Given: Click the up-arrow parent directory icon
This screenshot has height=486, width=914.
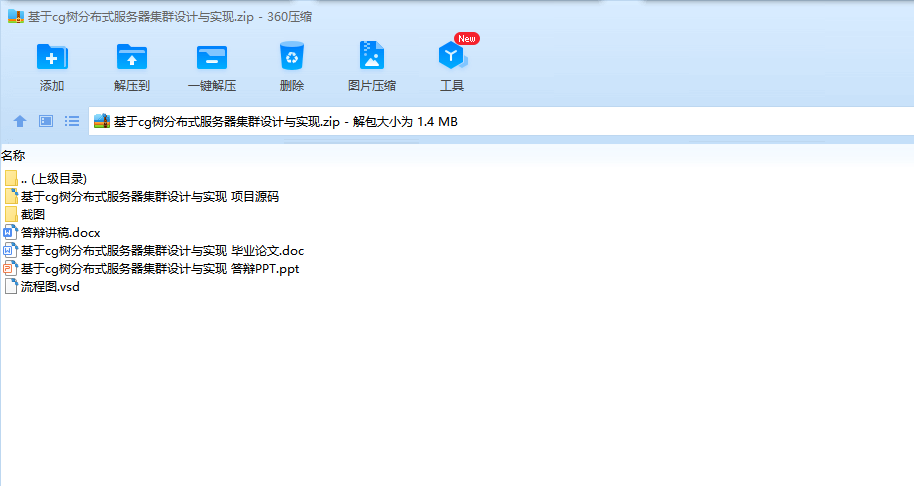Looking at the screenshot, I should pyautogui.click(x=20, y=121).
